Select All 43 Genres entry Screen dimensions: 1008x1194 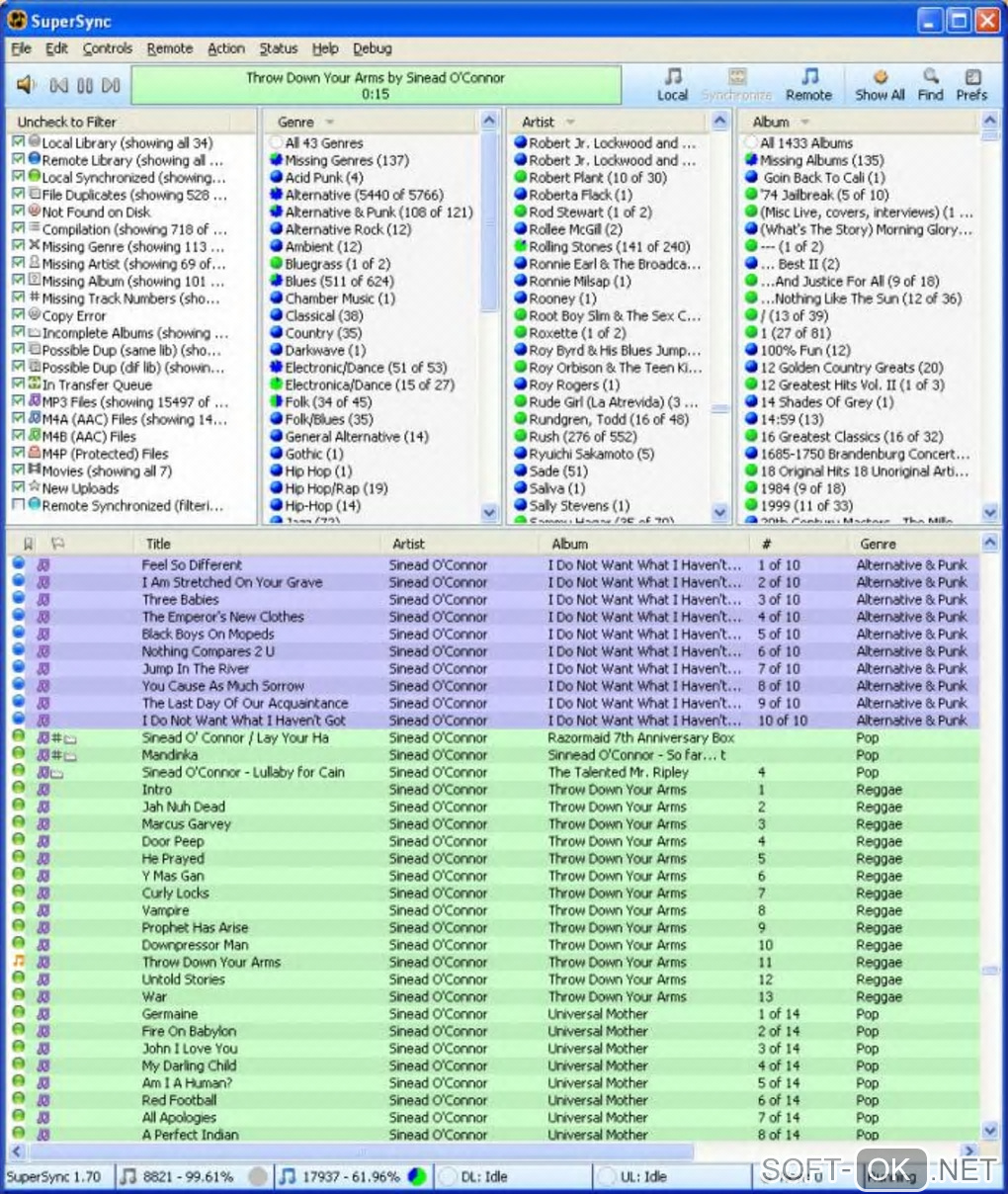[323, 142]
